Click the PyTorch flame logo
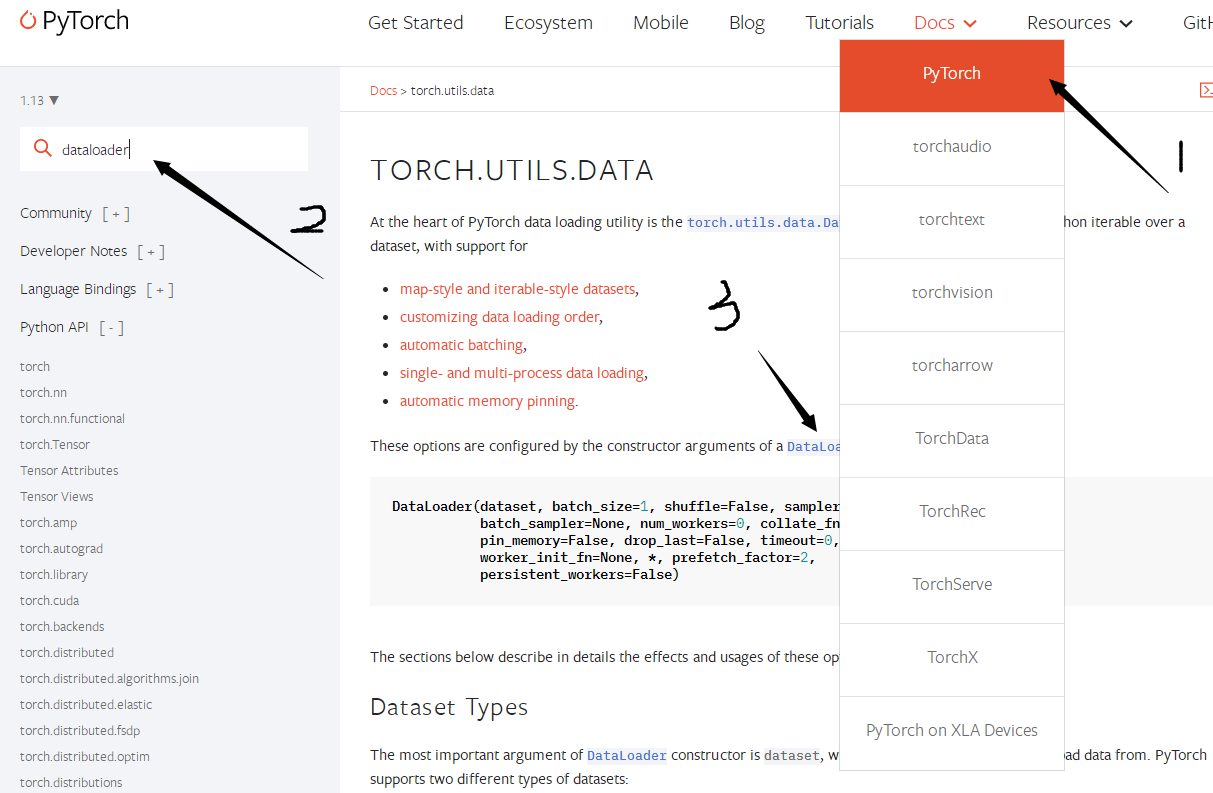The height and width of the screenshot is (793, 1213). pos(29,21)
